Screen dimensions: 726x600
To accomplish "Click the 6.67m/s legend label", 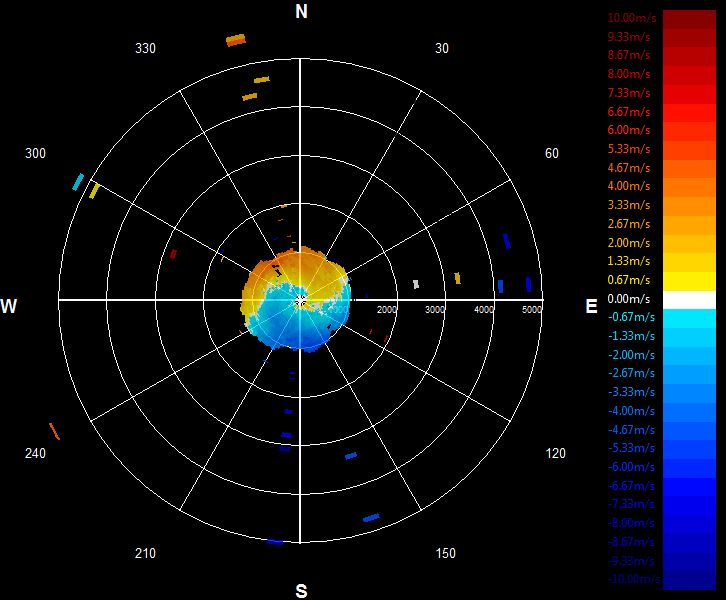I will pyautogui.click(x=629, y=112).
